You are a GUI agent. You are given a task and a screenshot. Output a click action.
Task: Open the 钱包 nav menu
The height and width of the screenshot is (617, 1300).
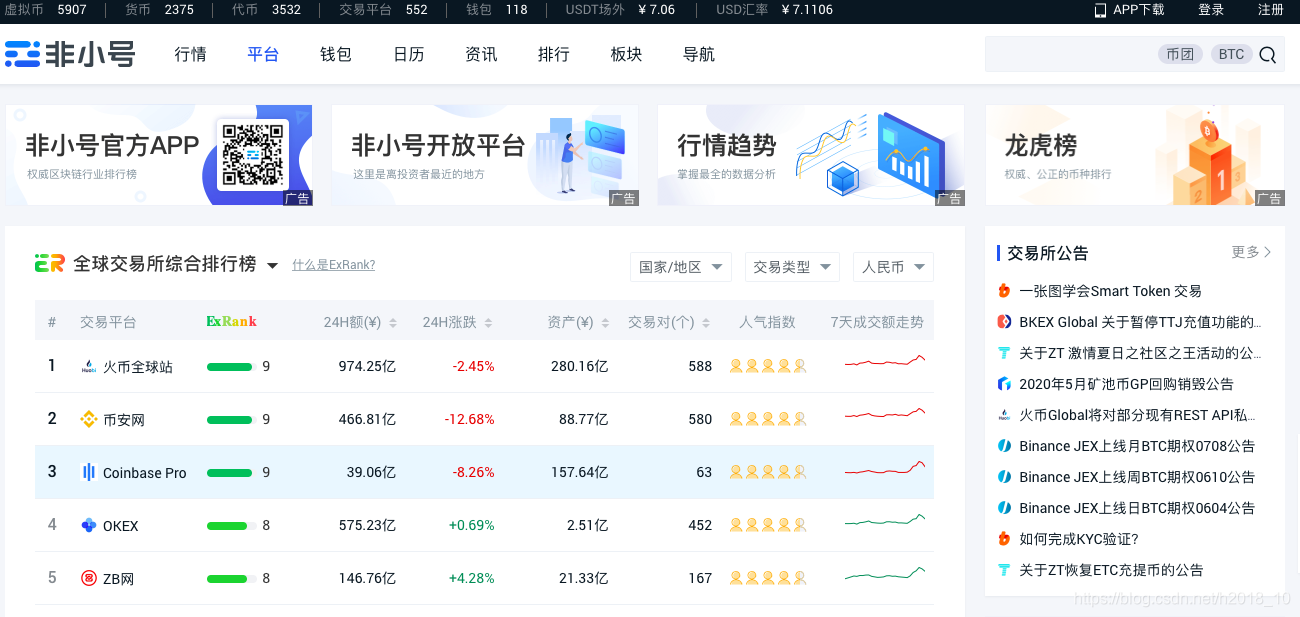tap(336, 54)
